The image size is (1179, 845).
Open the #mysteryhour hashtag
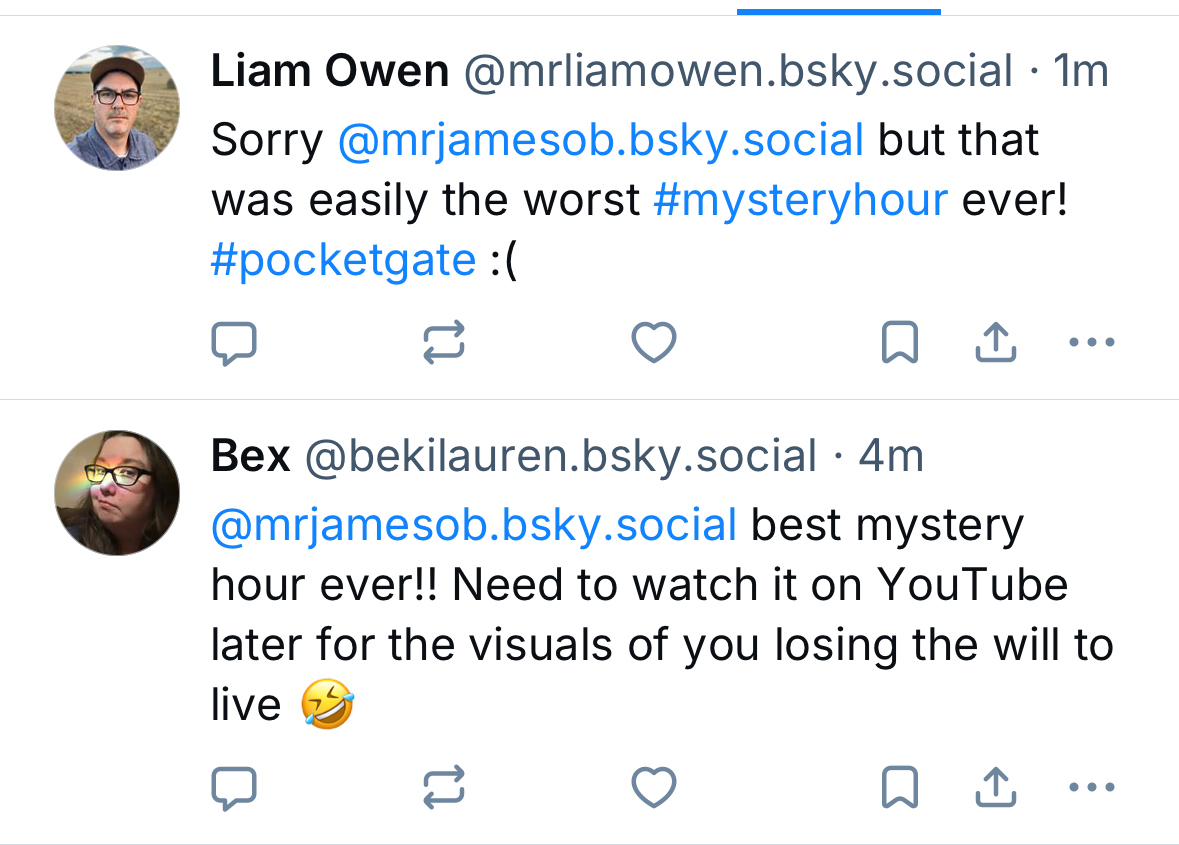800,201
